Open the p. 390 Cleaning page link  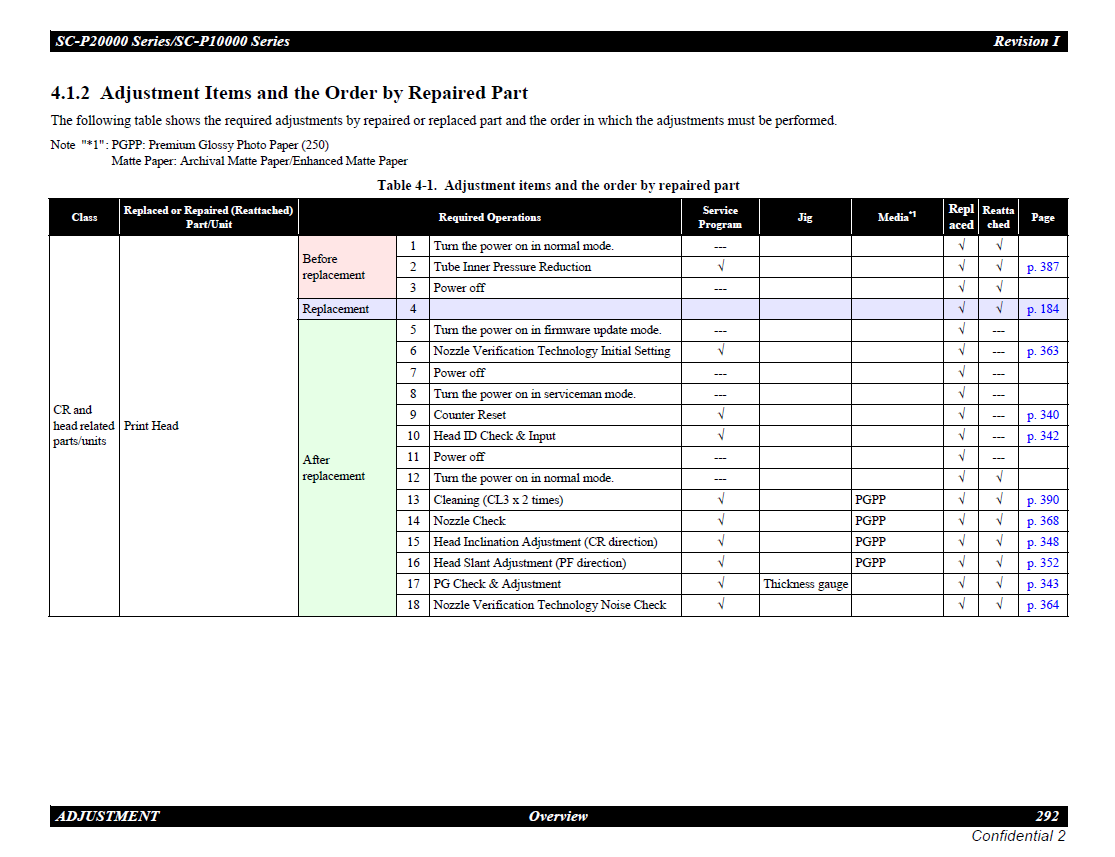click(x=1042, y=500)
